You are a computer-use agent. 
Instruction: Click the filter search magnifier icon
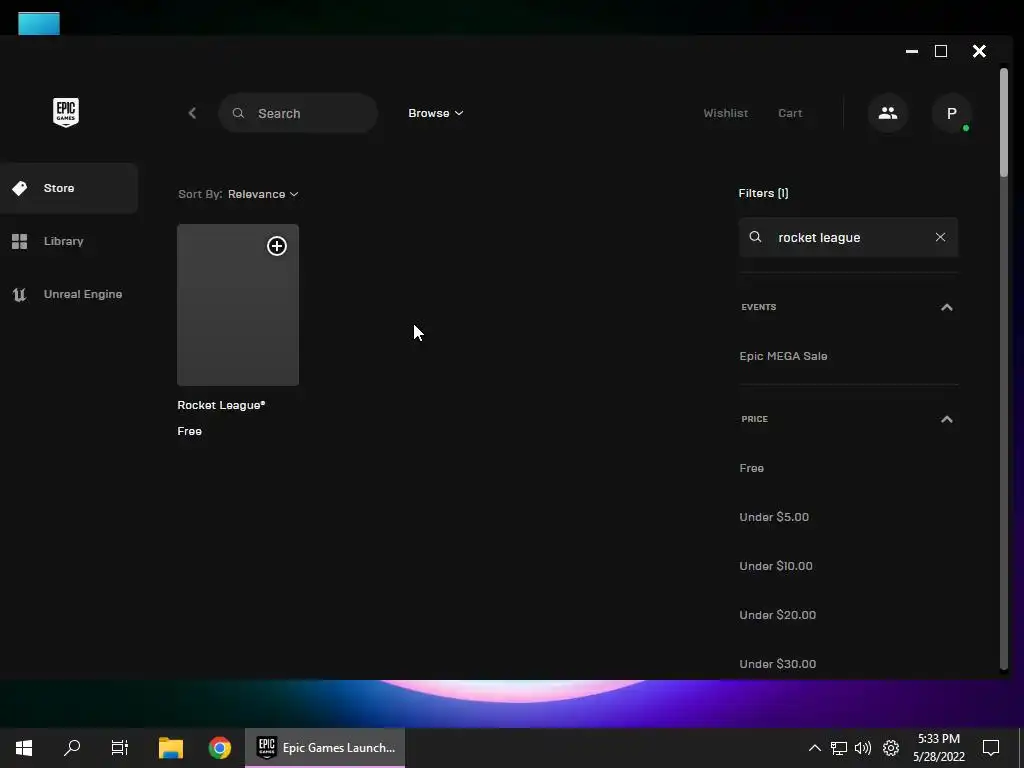[755, 236]
